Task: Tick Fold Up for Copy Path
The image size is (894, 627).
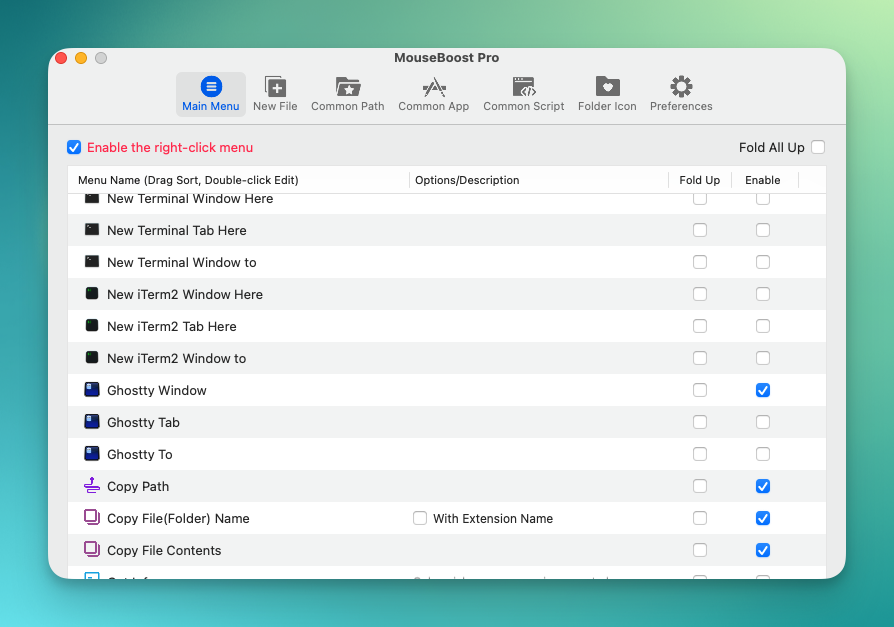Action: [700, 486]
